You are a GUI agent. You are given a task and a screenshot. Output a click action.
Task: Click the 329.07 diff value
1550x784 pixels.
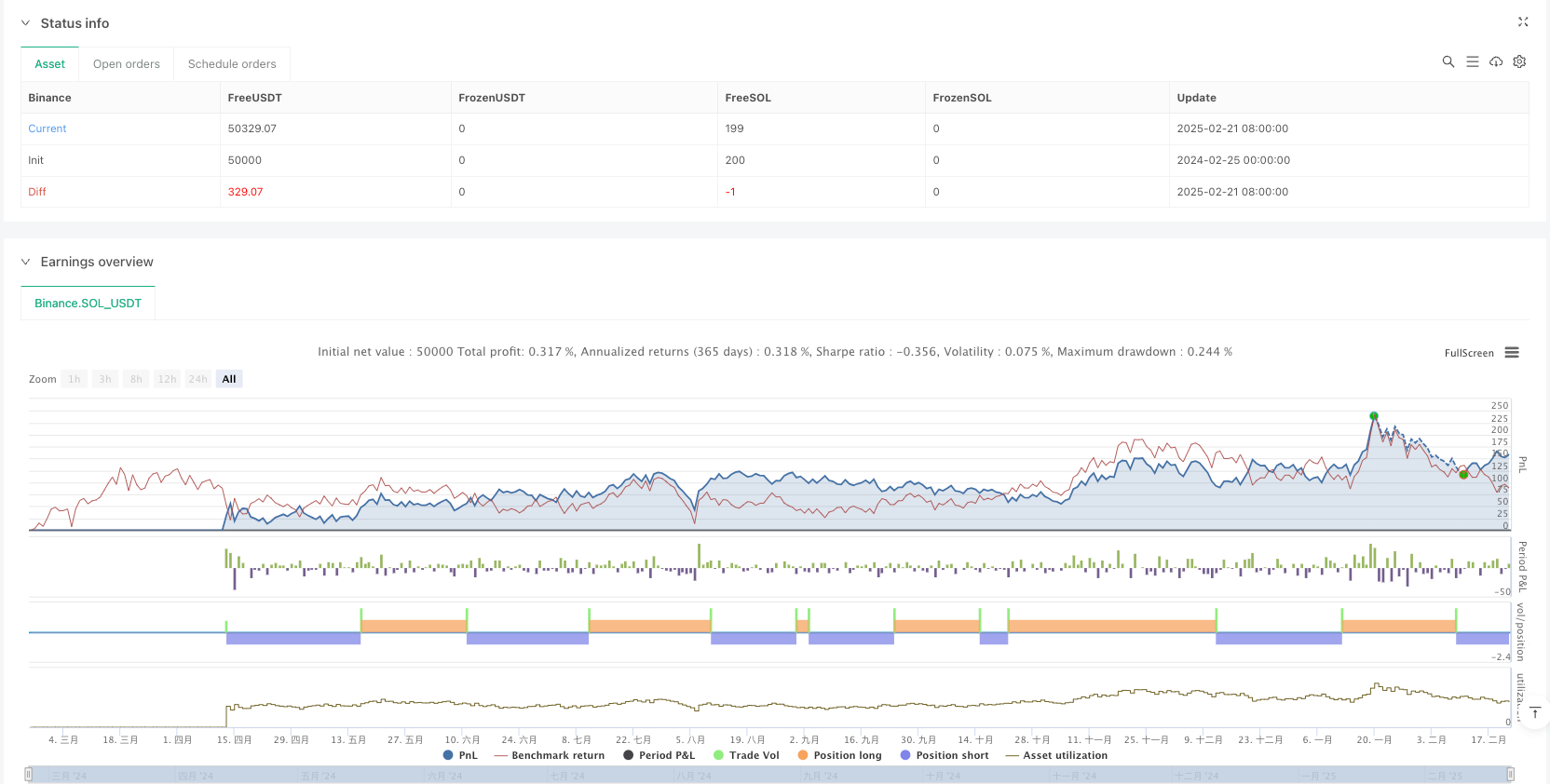[246, 192]
